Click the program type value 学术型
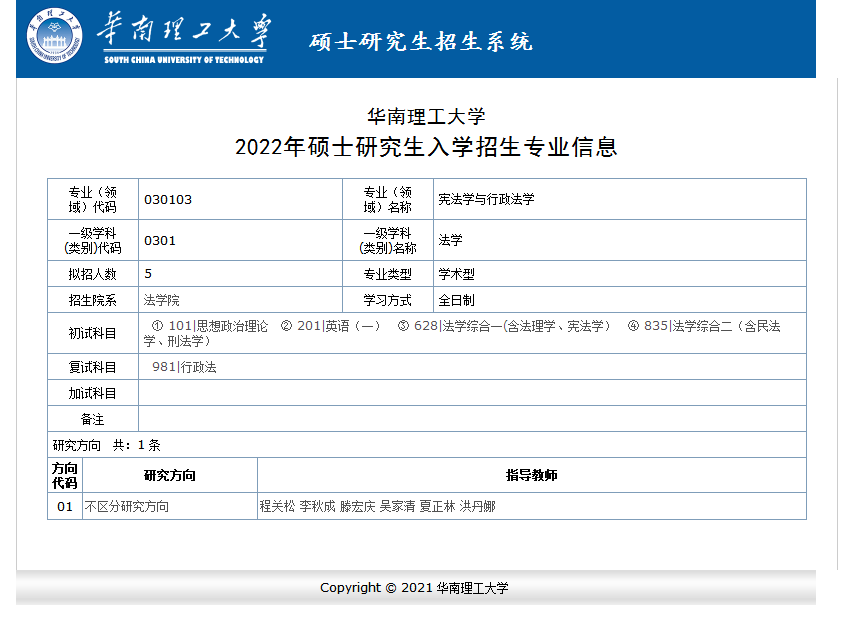 pyautogui.click(x=456, y=274)
